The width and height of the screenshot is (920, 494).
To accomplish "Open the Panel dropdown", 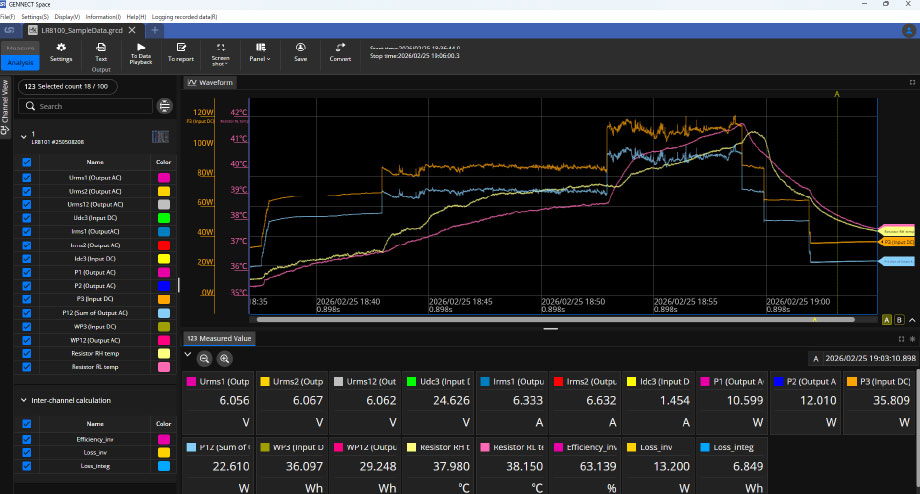I will click(260, 52).
